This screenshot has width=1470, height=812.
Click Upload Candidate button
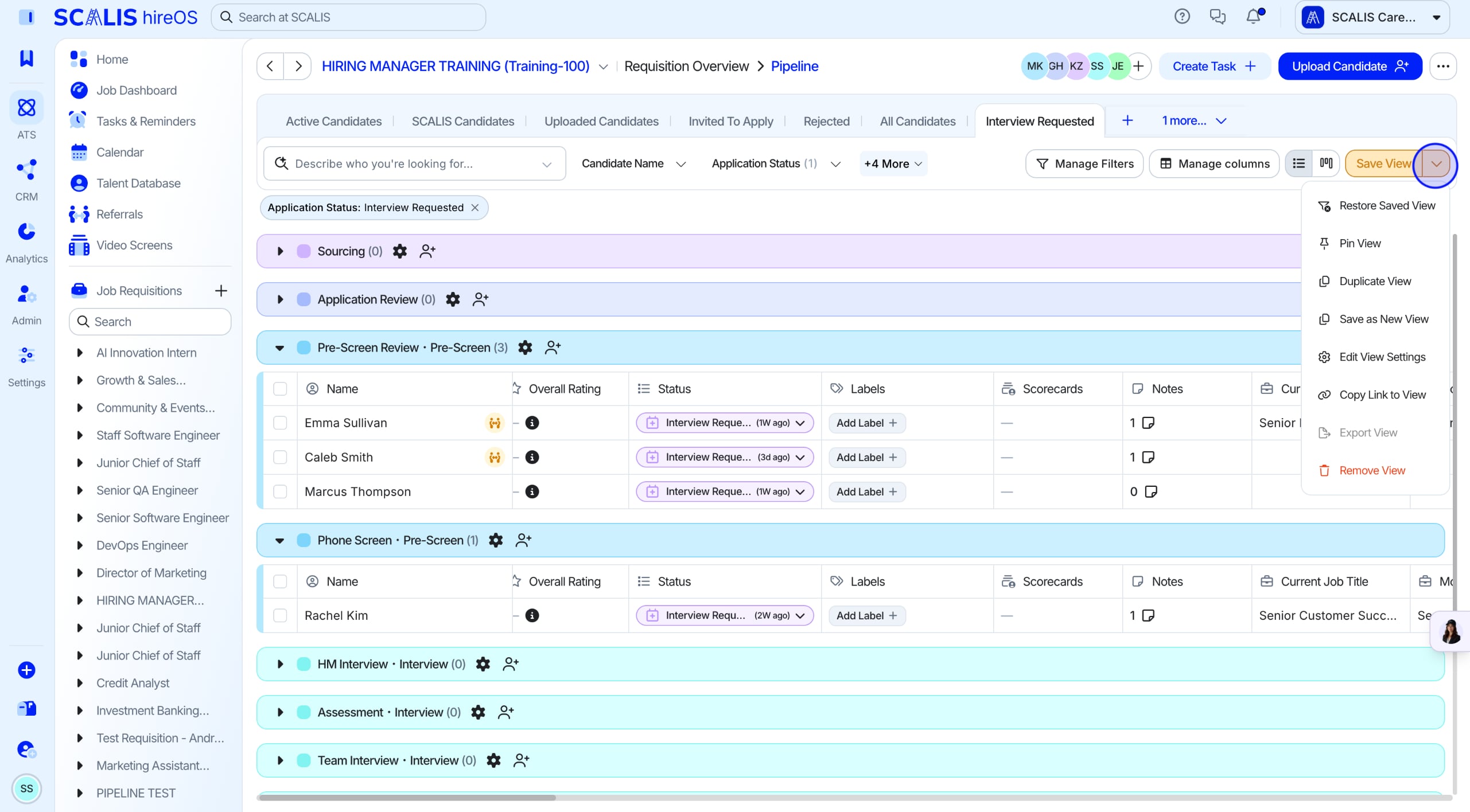click(x=1350, y=66)
